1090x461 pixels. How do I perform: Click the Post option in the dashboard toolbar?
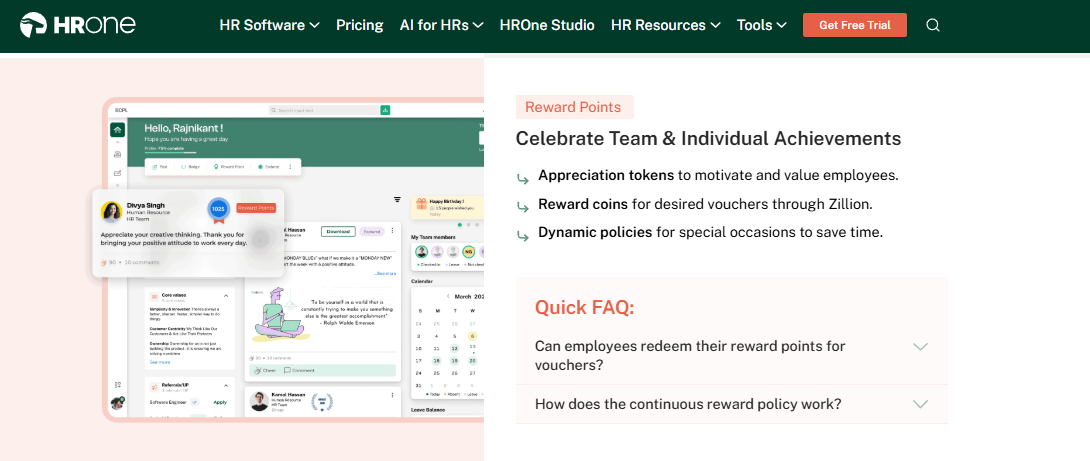tap(160, 167)
